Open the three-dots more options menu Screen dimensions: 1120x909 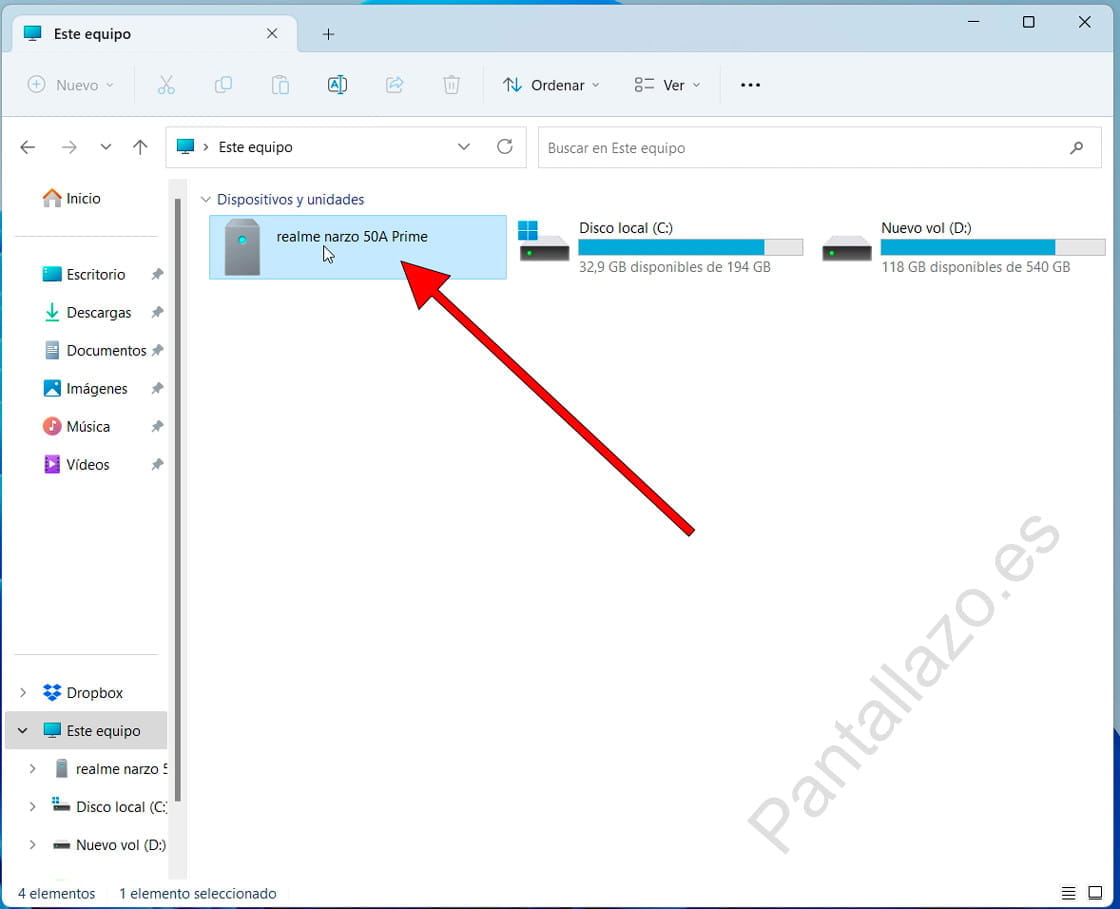(750, 85)
